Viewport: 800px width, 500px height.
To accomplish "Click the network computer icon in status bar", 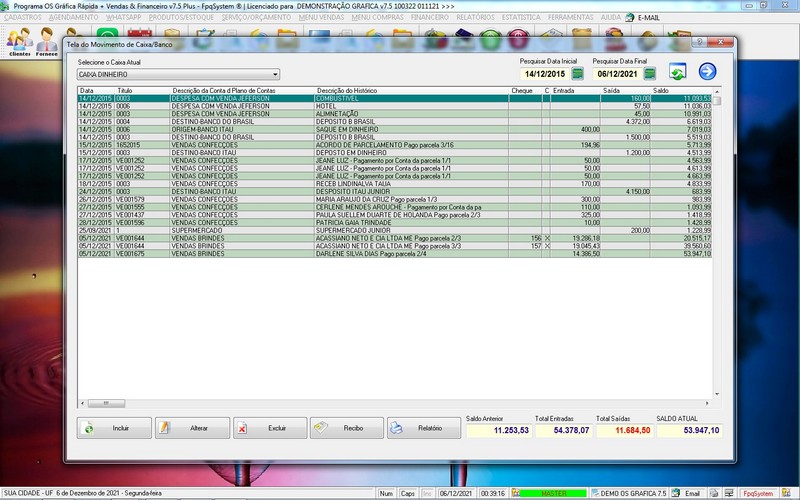I will pyautogui.click(x=730, y=493).
